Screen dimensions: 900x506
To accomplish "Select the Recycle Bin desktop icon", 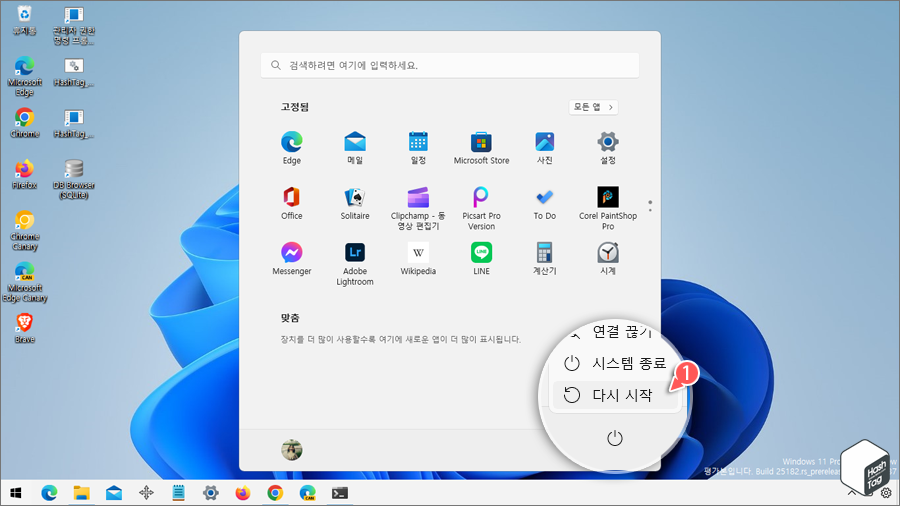I will click(24, 20).
